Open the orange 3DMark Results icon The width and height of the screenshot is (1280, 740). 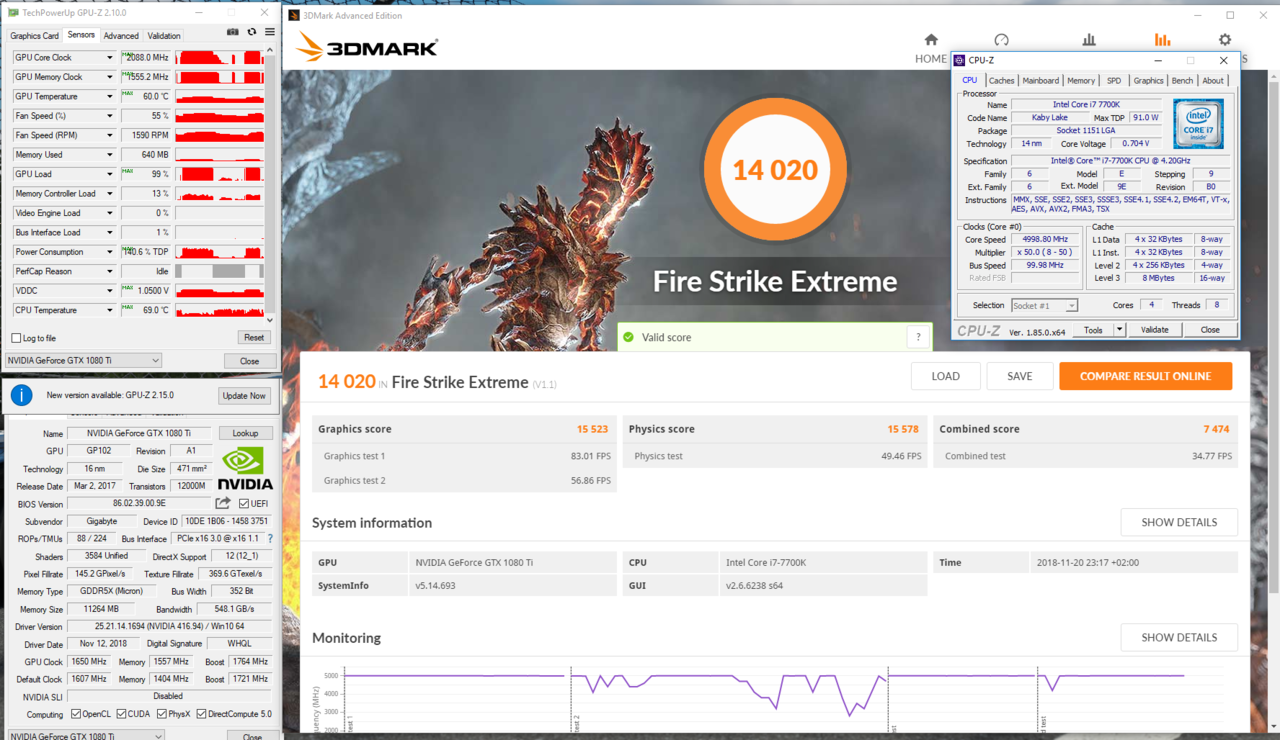pyautogui.click(x=1162, y=40)
